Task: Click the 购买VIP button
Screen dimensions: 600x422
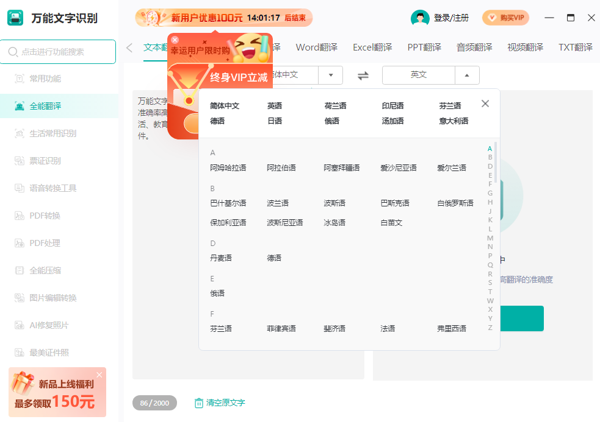Action: [x=505, y=18]
